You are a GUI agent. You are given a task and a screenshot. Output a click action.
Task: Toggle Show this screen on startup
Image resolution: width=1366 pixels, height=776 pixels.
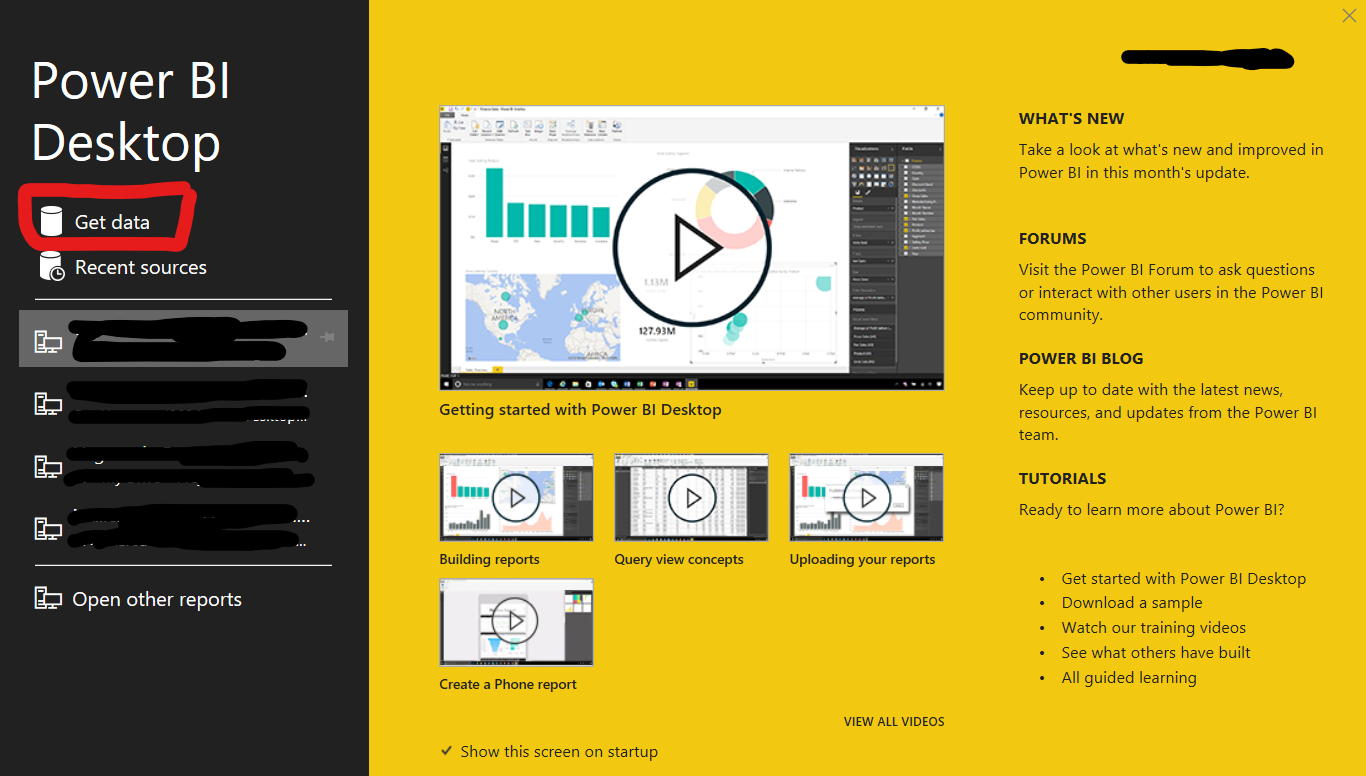[549, 751]
